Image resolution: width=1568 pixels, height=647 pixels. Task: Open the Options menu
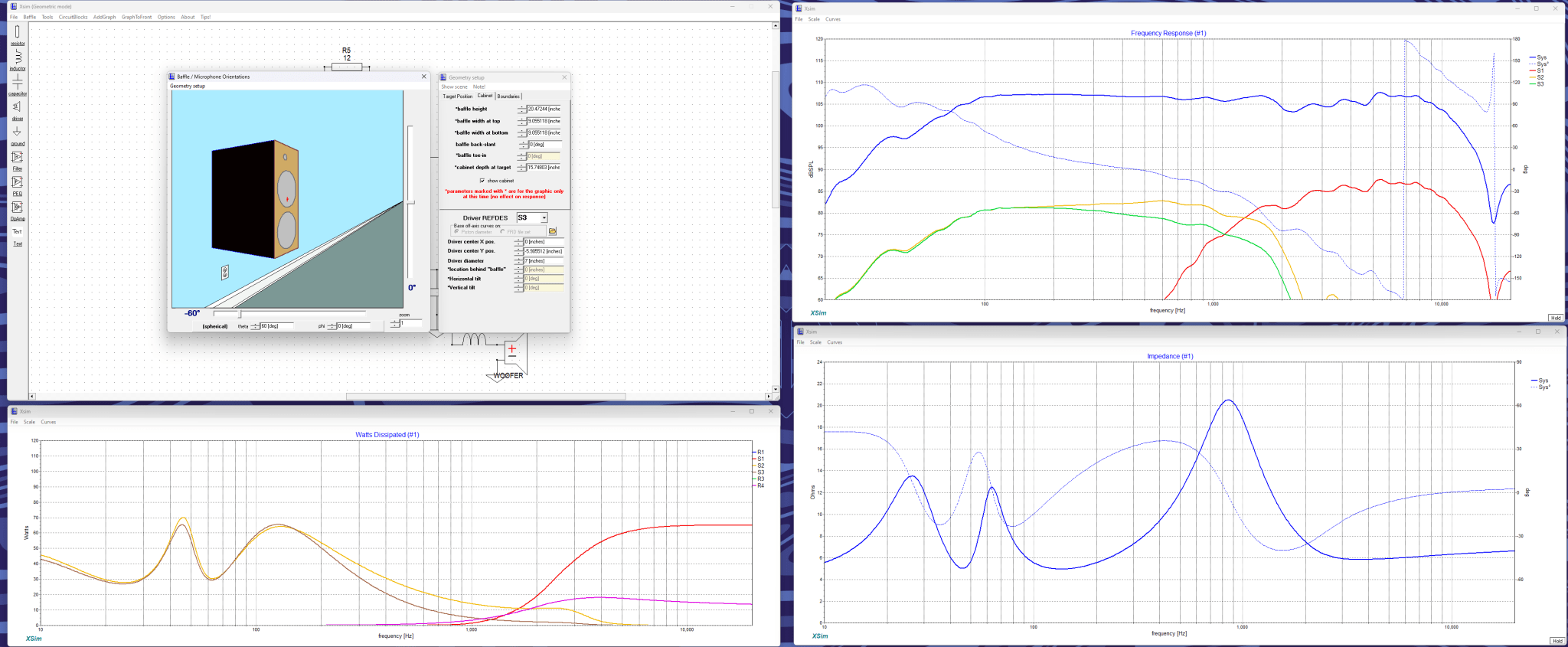pyautogui.click(x=166, y=17)
